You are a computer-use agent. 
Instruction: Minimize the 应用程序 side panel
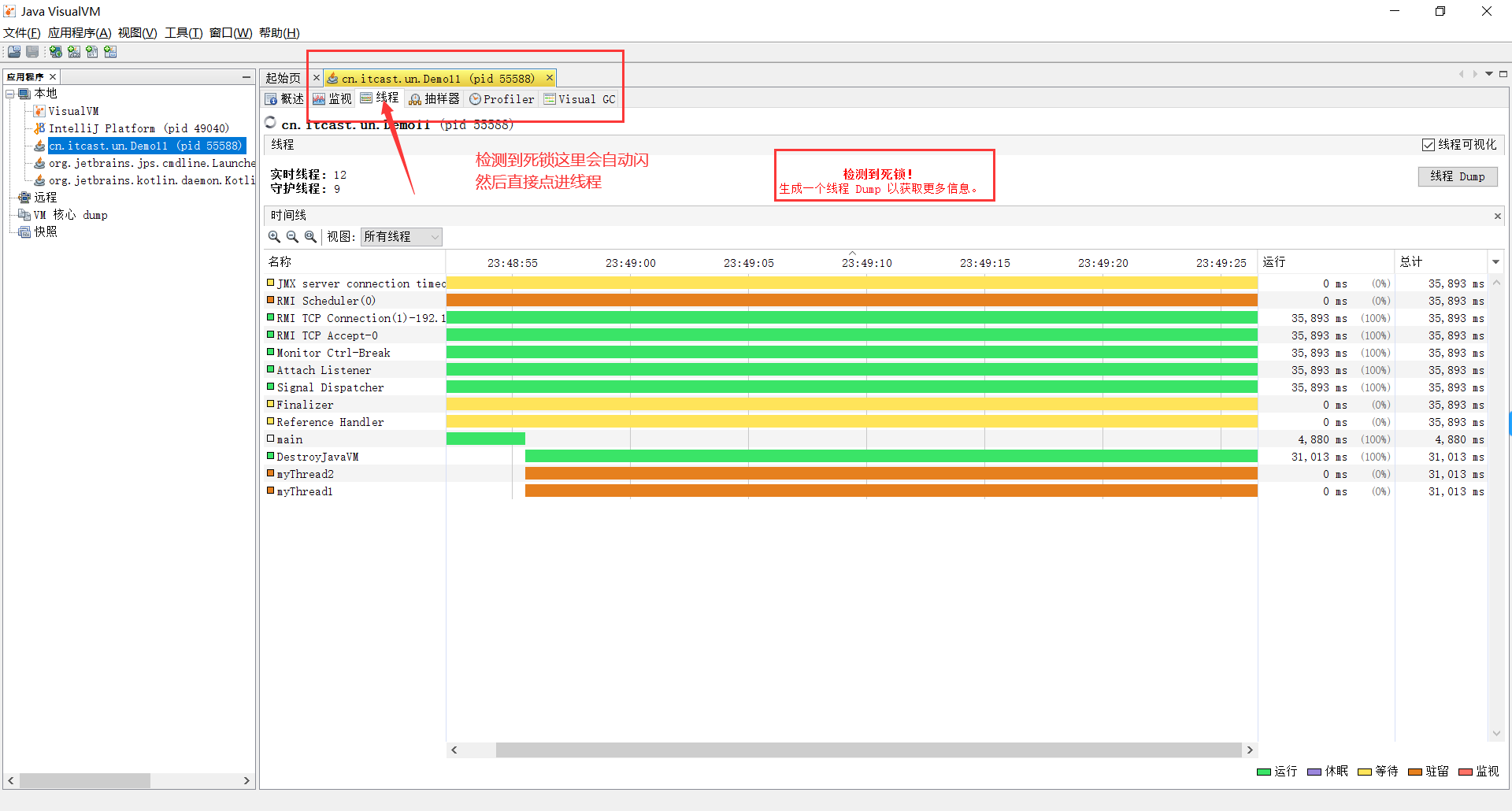coord(246,77)
